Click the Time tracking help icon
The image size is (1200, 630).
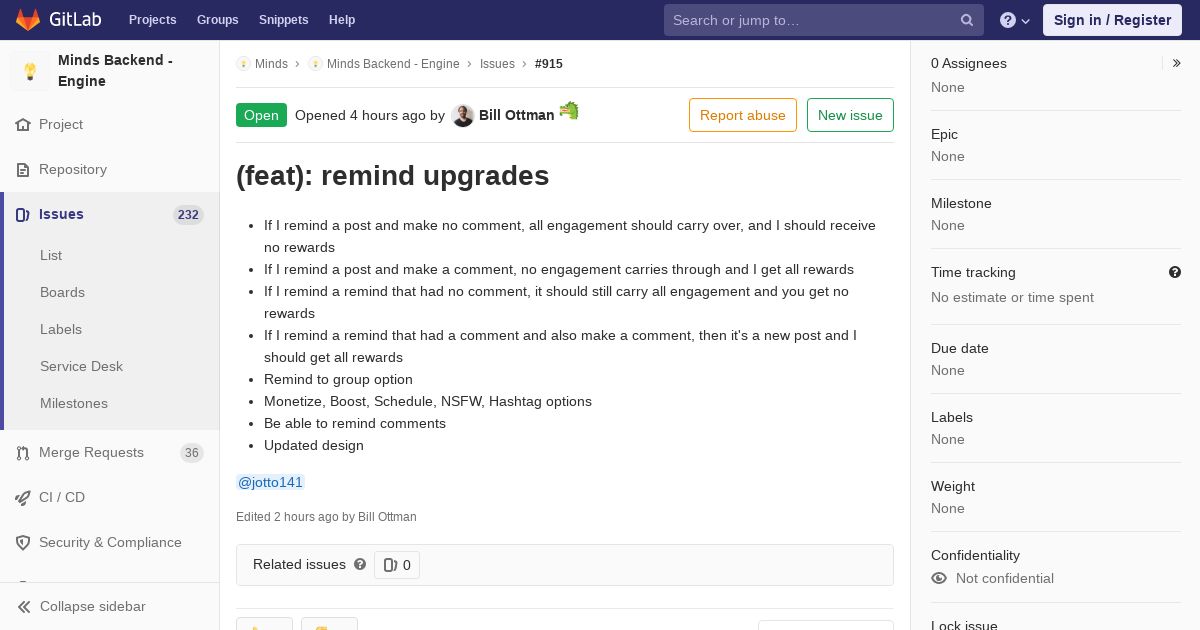tap(1175, 272)
